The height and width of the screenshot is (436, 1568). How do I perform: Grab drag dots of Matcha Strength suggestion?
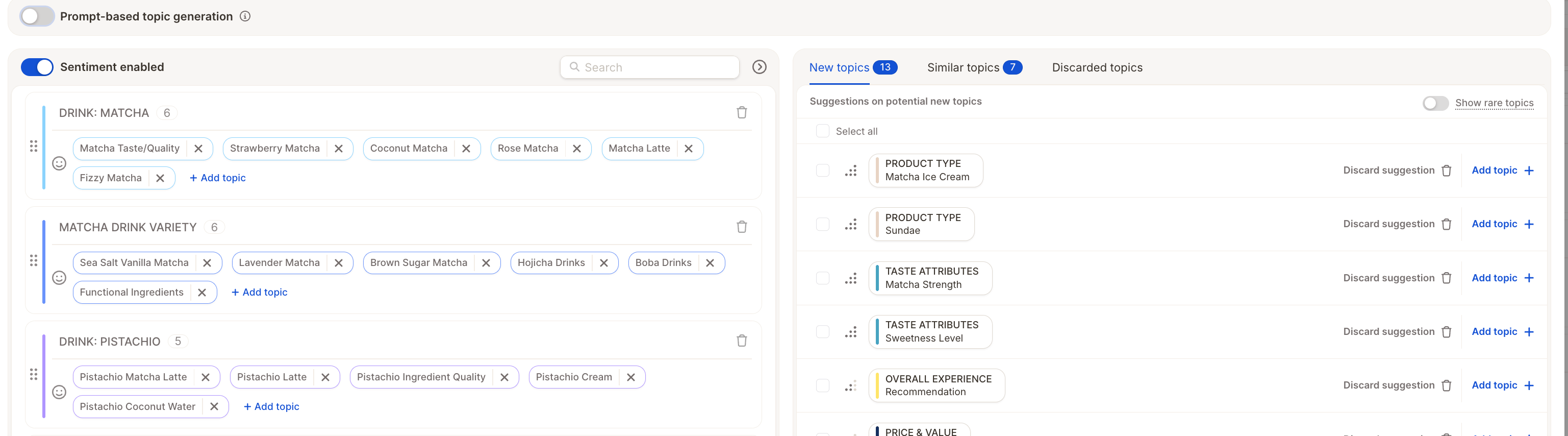tap(851, 278)
